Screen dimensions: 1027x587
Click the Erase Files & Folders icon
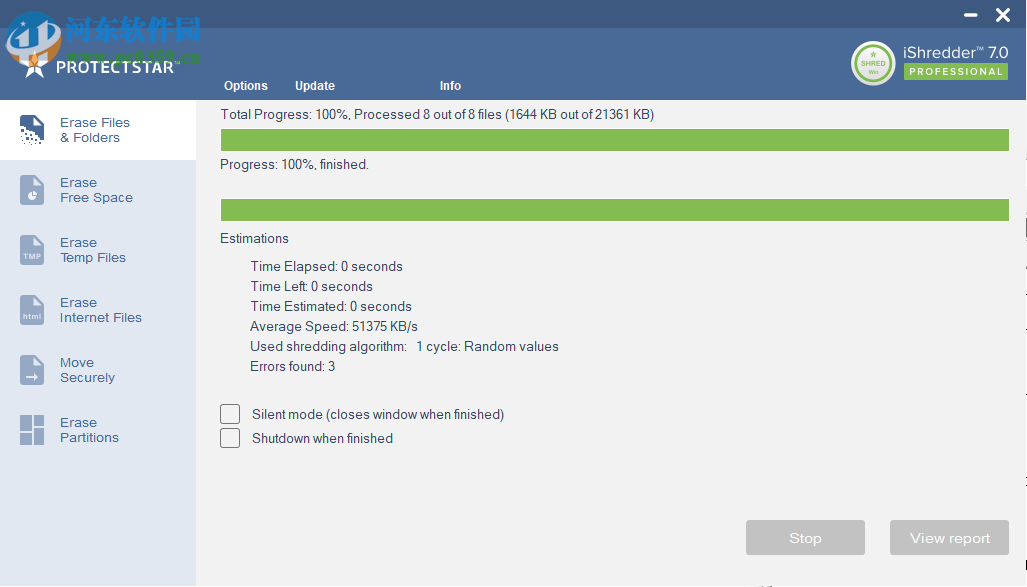(x=32, y=130)
